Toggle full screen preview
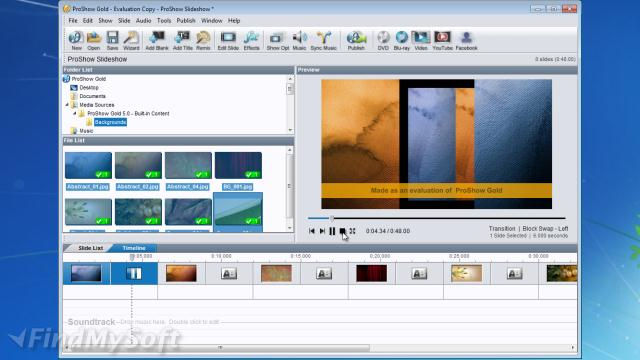Screen dimensions: 640x360 pyautogui.click(x=352, y=231)
